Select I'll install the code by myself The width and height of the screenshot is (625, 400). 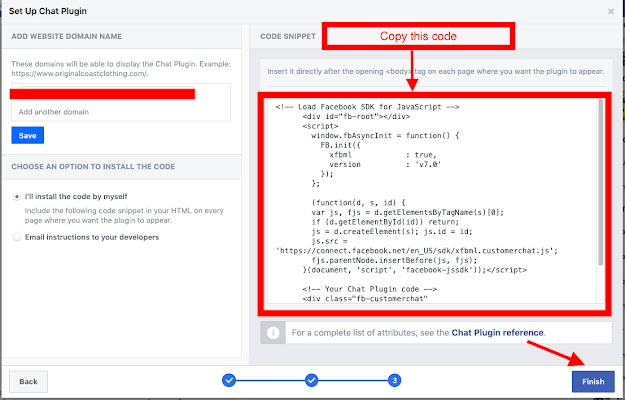(17, 197)
